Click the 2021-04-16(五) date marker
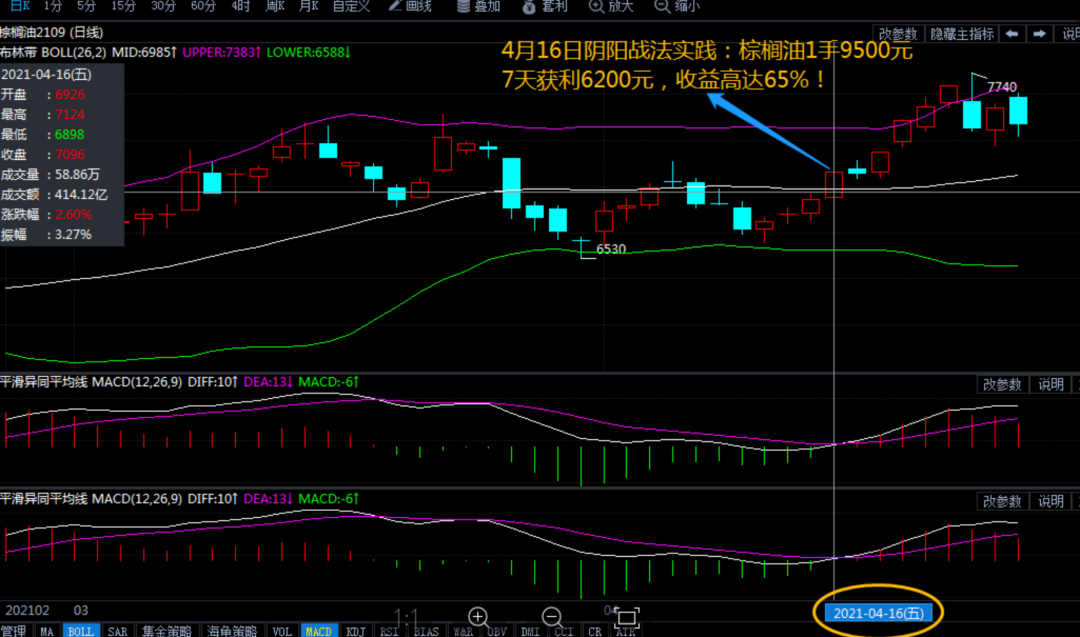This screenshot has width=1080, height=637. pyautogui.click(x=876, y=612)
